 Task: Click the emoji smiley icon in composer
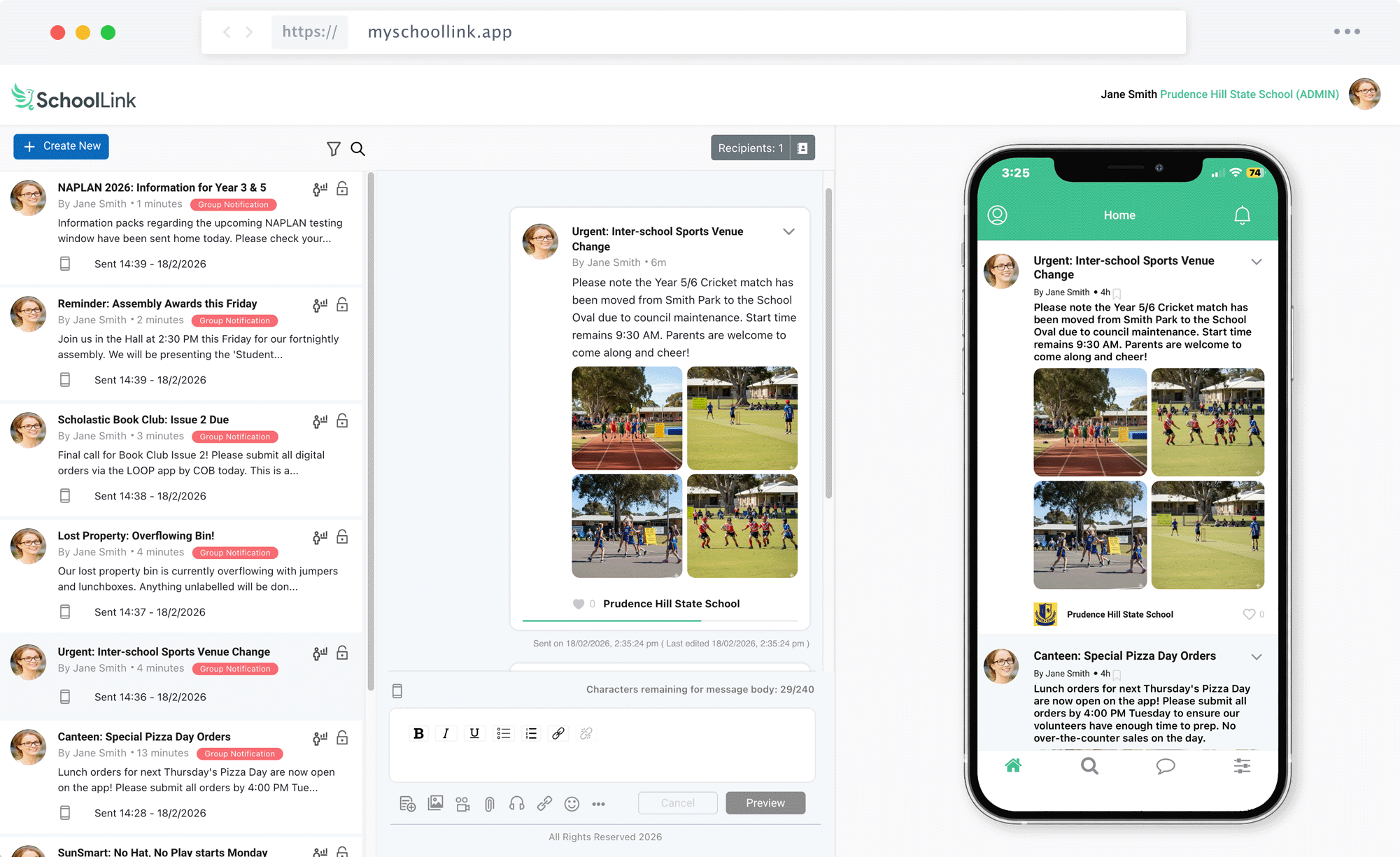[572, 804]
